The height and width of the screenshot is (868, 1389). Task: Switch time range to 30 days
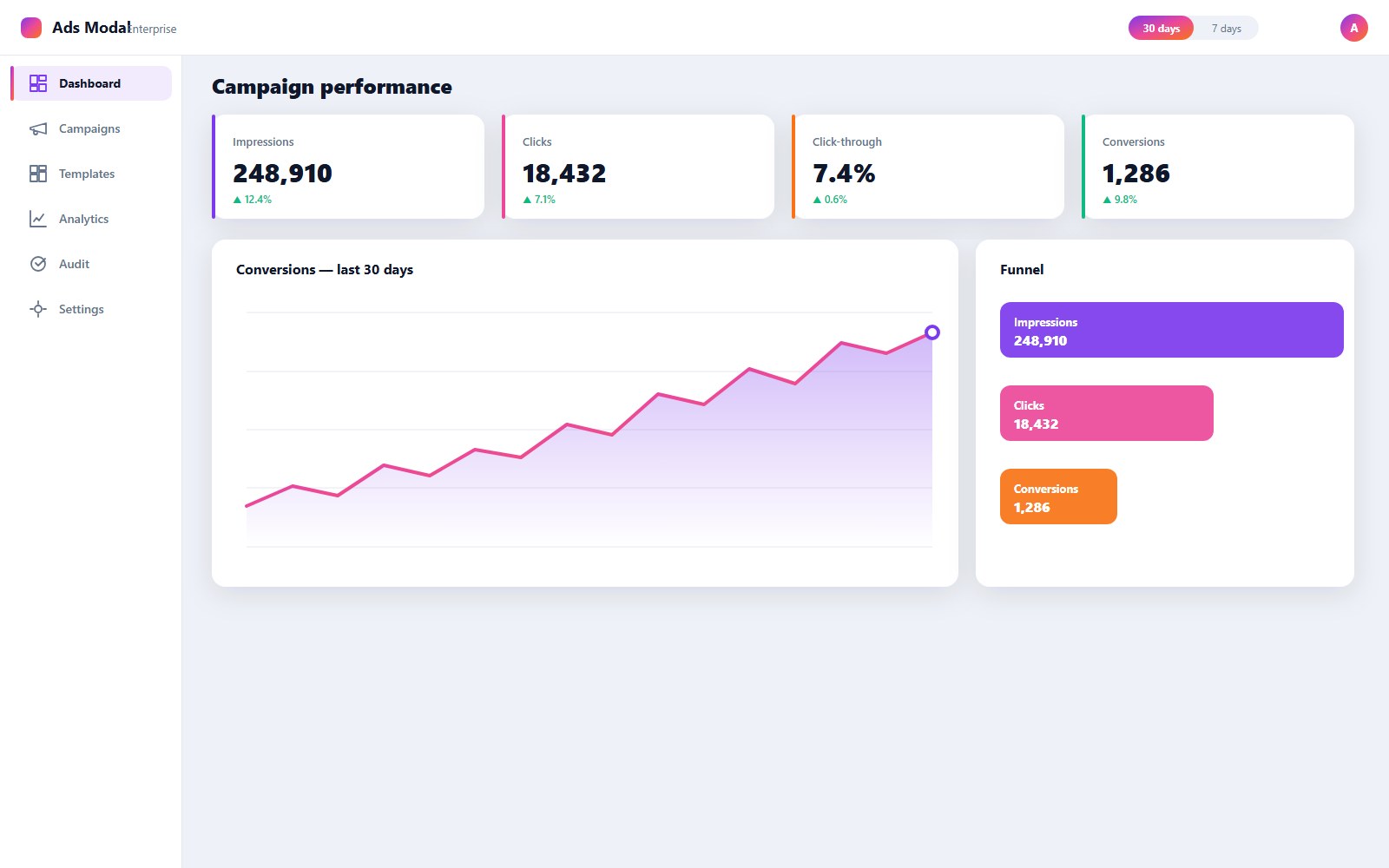pos(1161,28)
